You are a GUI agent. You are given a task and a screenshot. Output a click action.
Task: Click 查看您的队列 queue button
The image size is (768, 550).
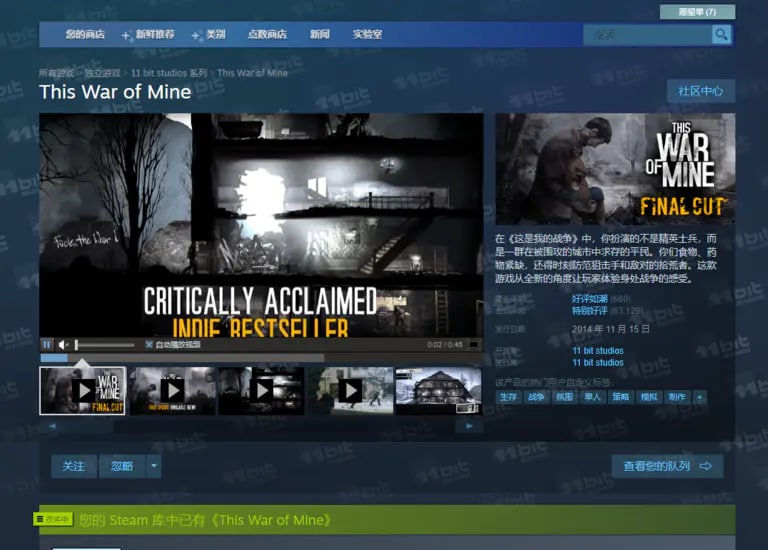coord(668,466)
